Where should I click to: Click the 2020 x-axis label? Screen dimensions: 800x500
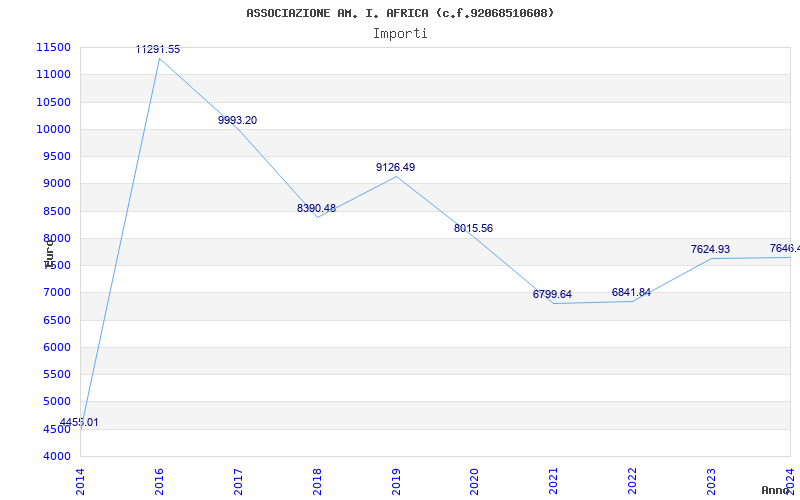pos(474,482)
